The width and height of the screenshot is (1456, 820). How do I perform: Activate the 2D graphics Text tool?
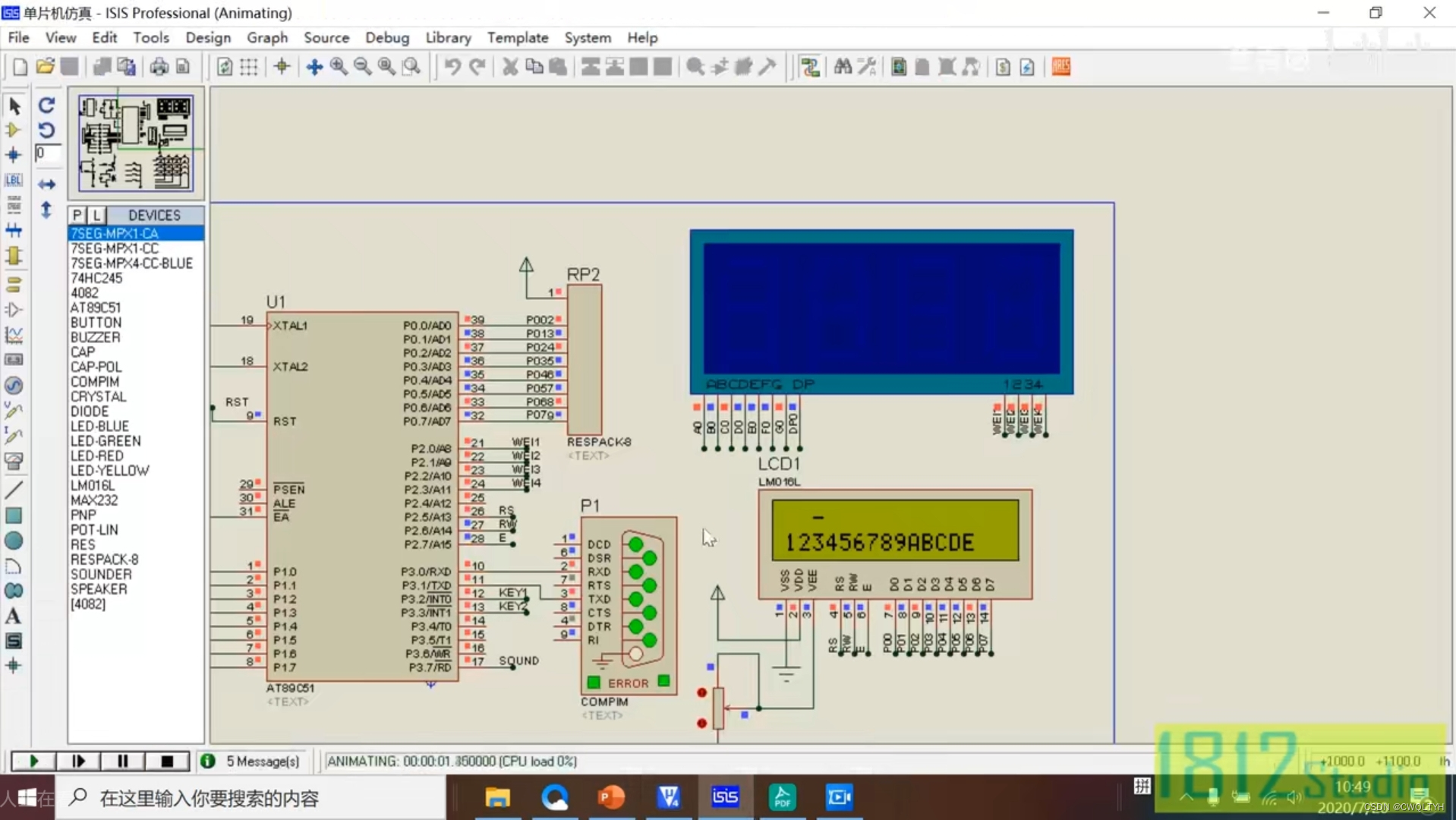pos(14,616)
